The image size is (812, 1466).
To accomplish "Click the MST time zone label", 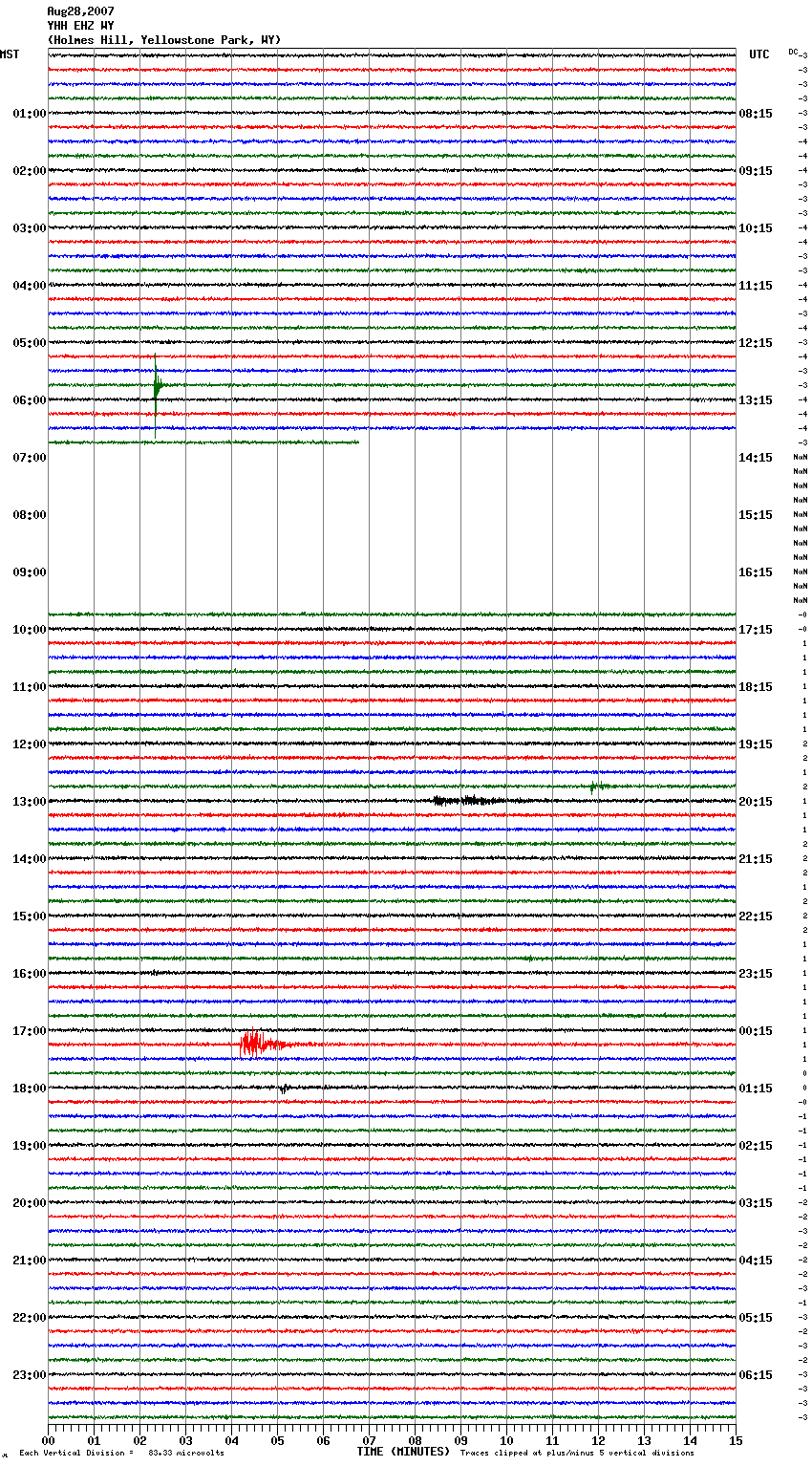I will point(10,54).
